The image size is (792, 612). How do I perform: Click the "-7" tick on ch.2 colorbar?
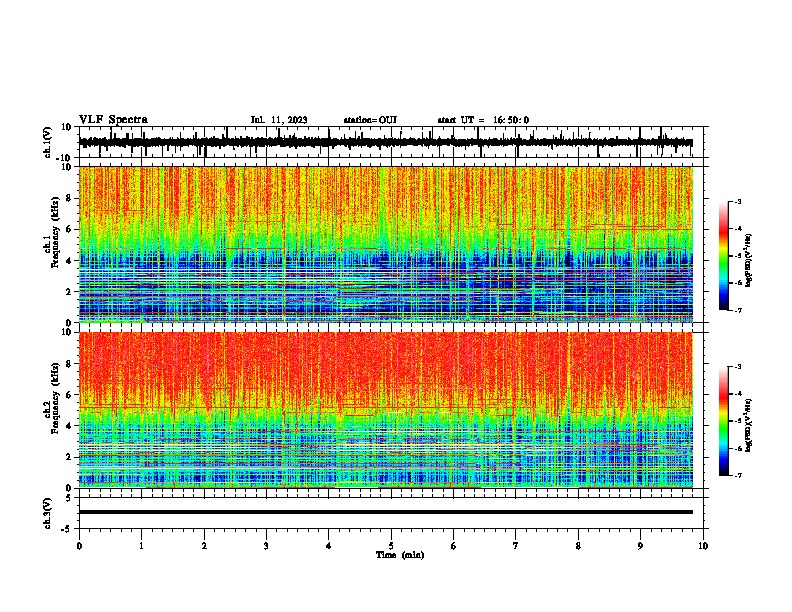(737, 475)
